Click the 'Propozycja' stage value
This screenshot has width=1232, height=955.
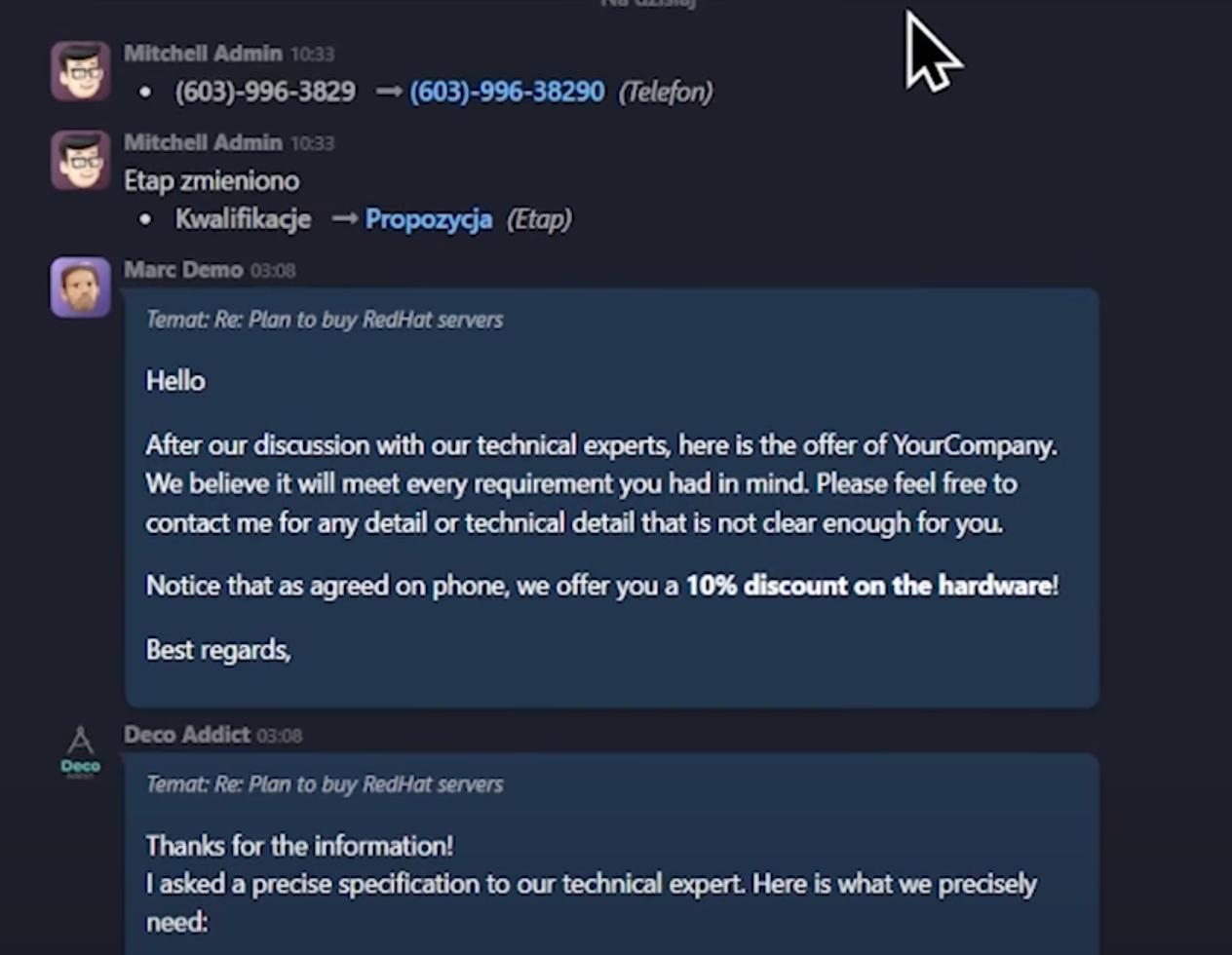[428, 219]
